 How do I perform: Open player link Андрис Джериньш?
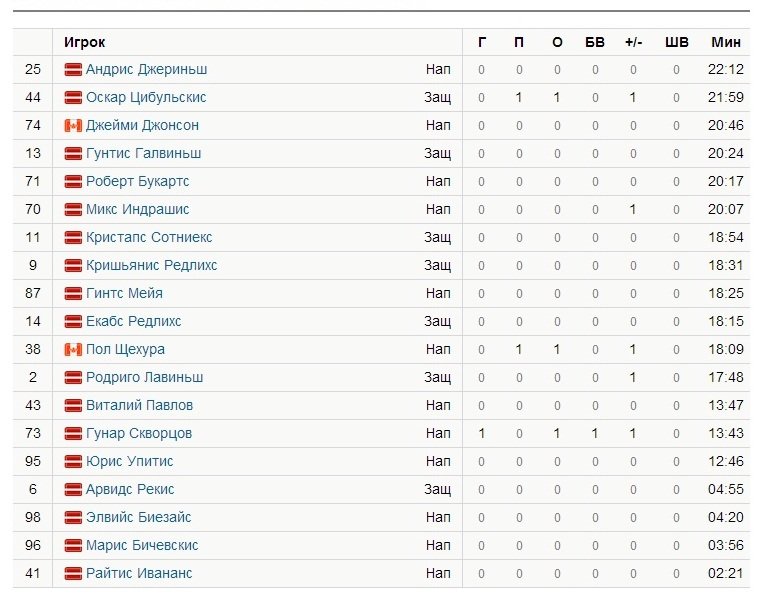[146, 69]
